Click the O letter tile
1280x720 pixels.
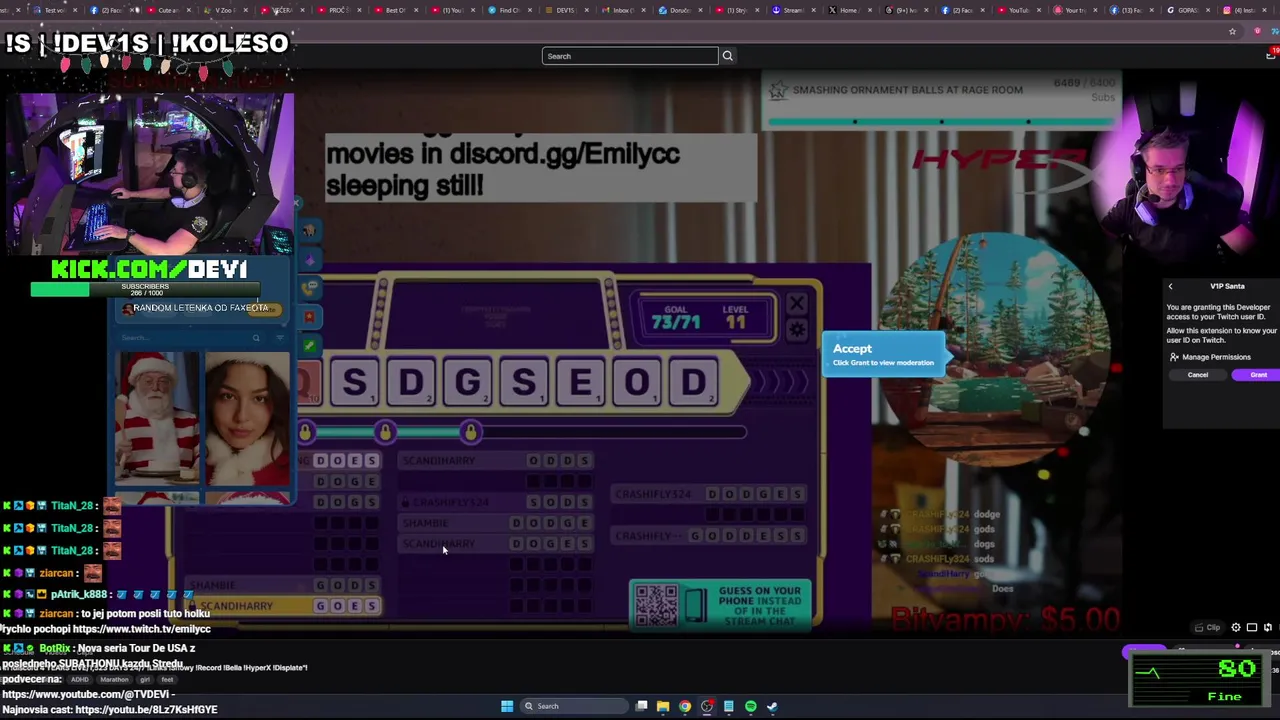point(636,382)
